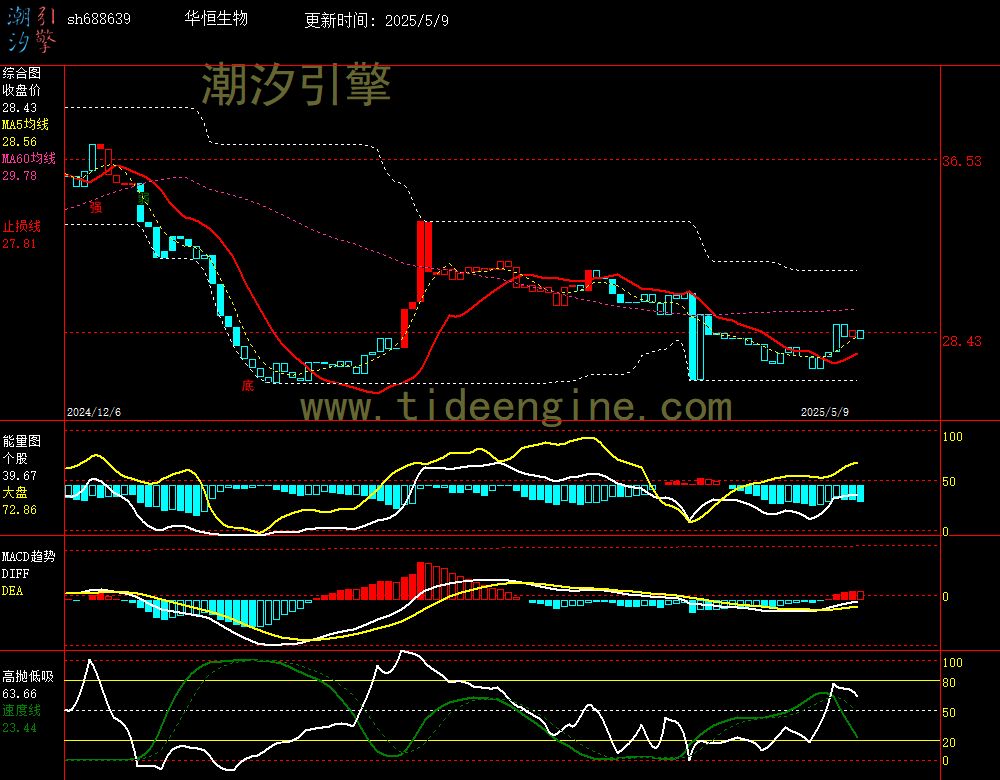Click the 个股 value 39.67
The width and height of the screenshot is (1000, 780).
pyautogui.click(x=19, y=476)
